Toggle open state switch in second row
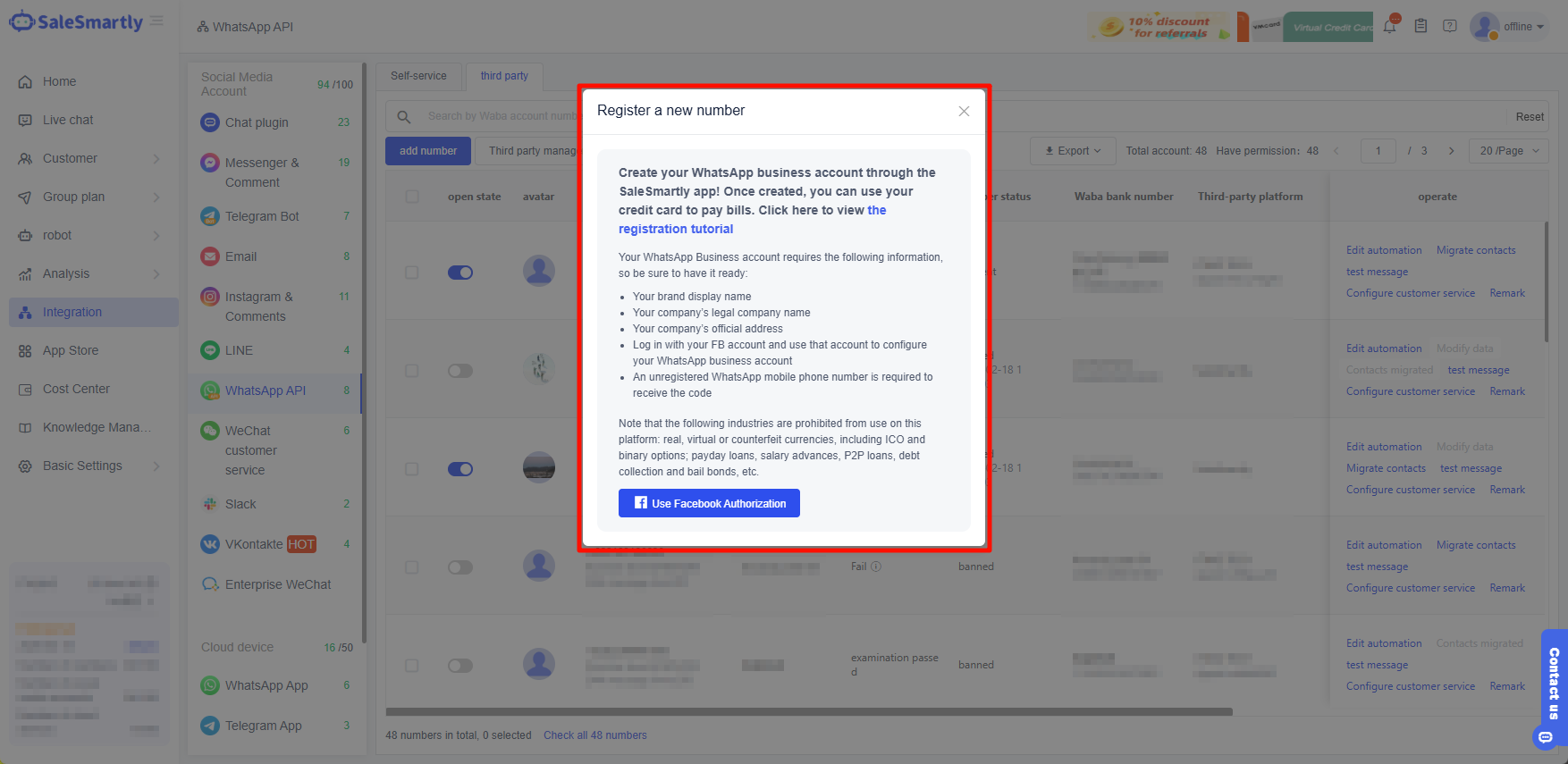Image resolution: width=1568 pixels, height=764 pixels. pyautogui.click(x=460, y=371)
